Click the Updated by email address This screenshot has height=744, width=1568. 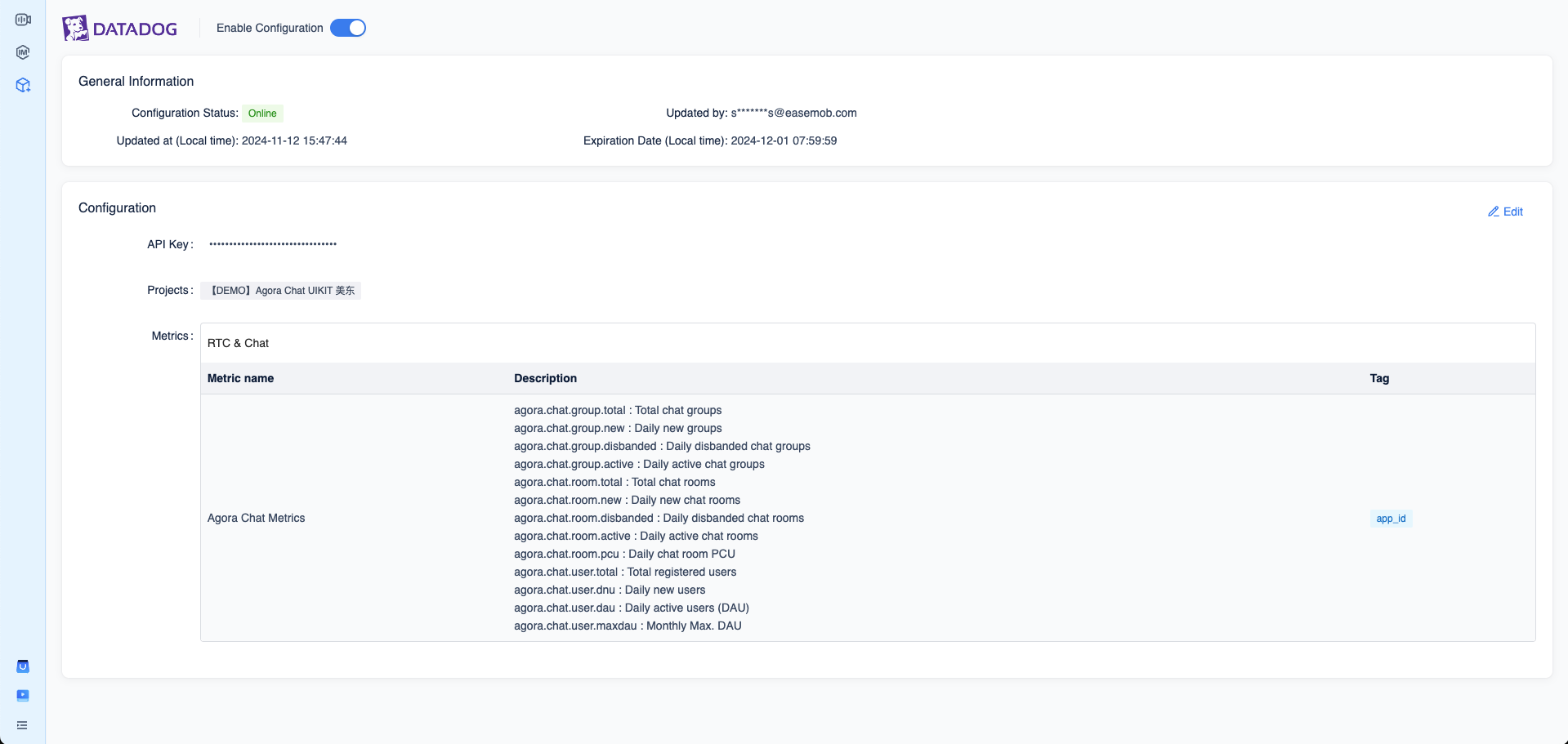pos(793,113)
